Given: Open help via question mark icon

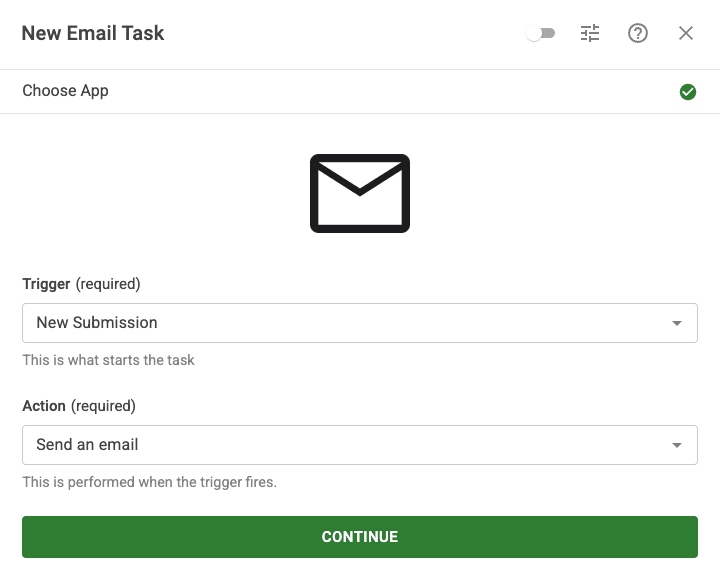Looking at the screenshot, I should (x=638, y=33).
